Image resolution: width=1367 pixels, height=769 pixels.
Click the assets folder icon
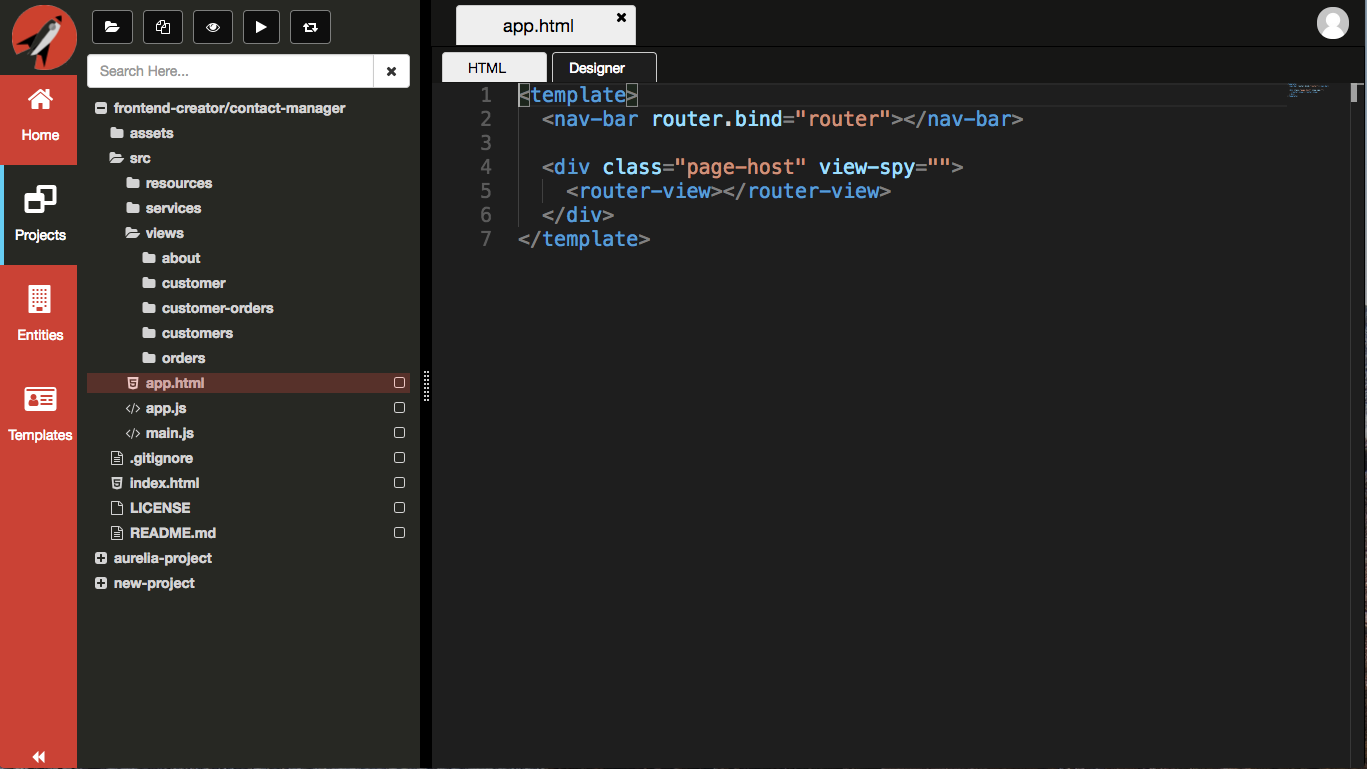coord(117,133)
